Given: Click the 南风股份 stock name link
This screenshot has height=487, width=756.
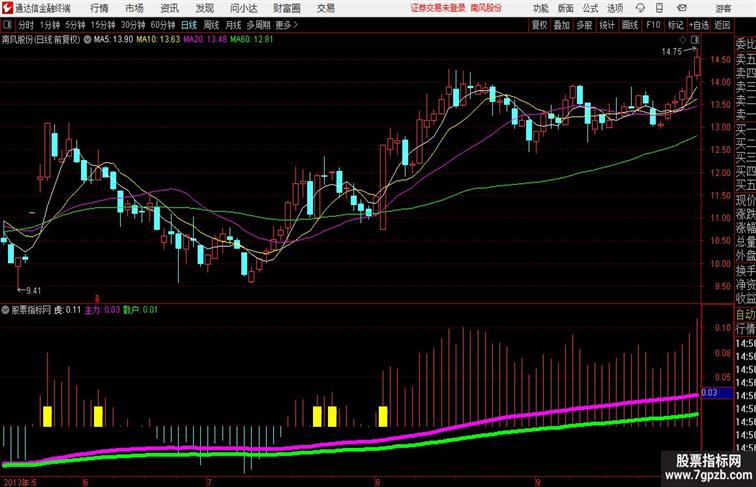Looking at the screenshot, I should pos(486,8).
